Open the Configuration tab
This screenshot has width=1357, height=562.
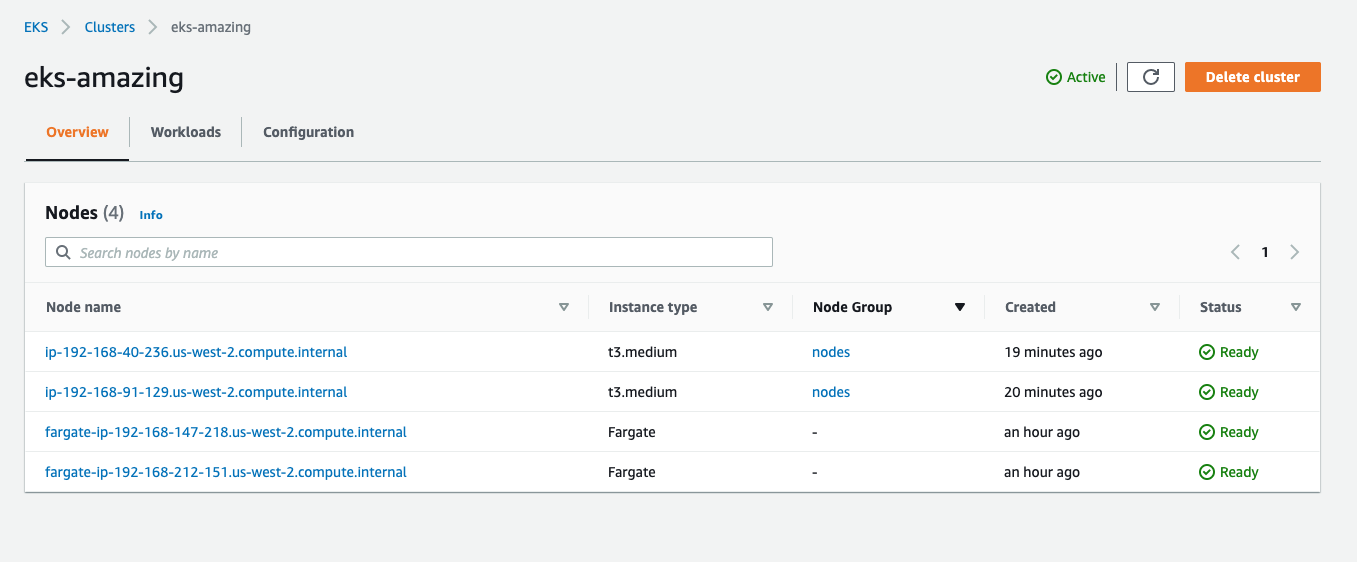308,132
